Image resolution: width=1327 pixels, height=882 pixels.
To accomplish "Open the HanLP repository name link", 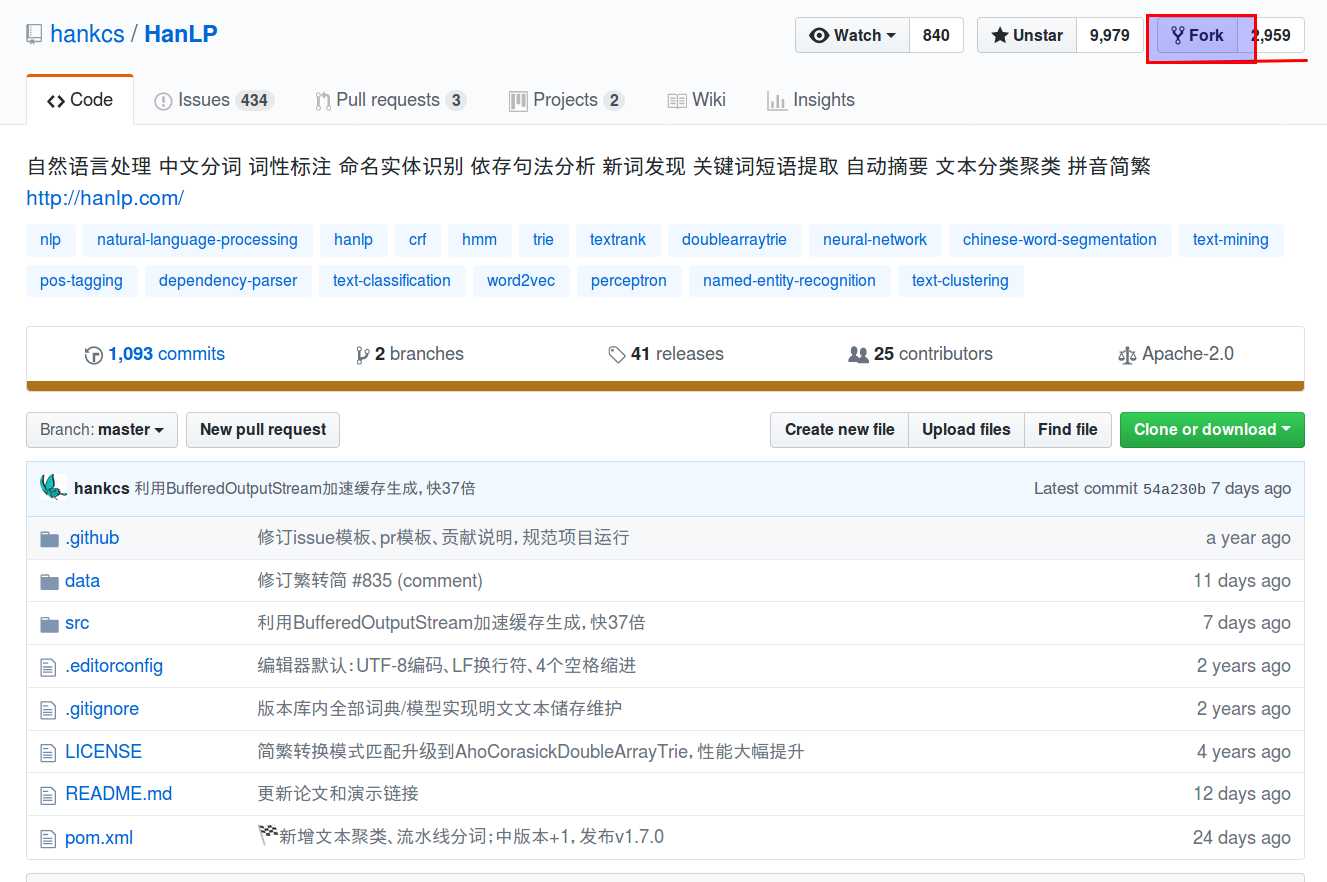I will [181, 34].
